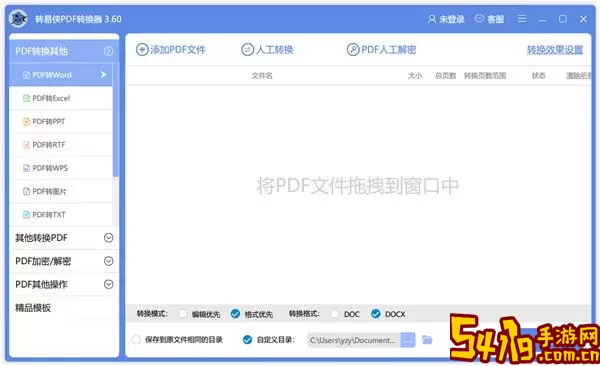This screenshot has width=600, height=366.
Task: Click the PDF转PPT orange file icon
Action: [26, 122]
